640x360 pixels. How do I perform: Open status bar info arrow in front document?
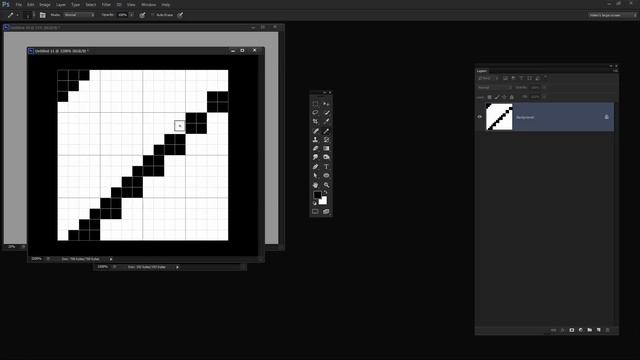pyautogui.click(x=111, y=259)
